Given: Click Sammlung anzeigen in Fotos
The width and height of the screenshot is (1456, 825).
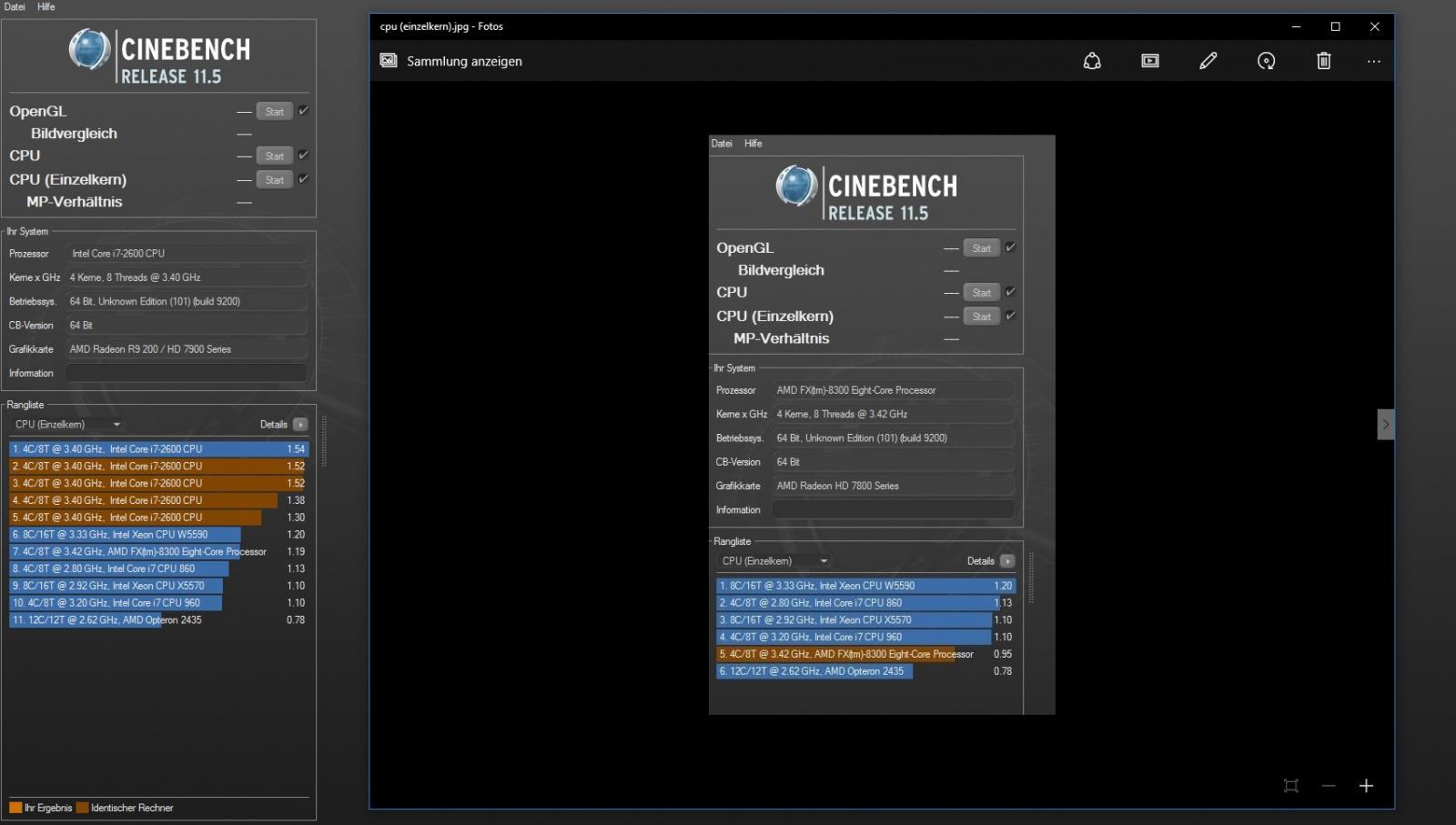Looking at the screenshot, I should click(464, 61).
